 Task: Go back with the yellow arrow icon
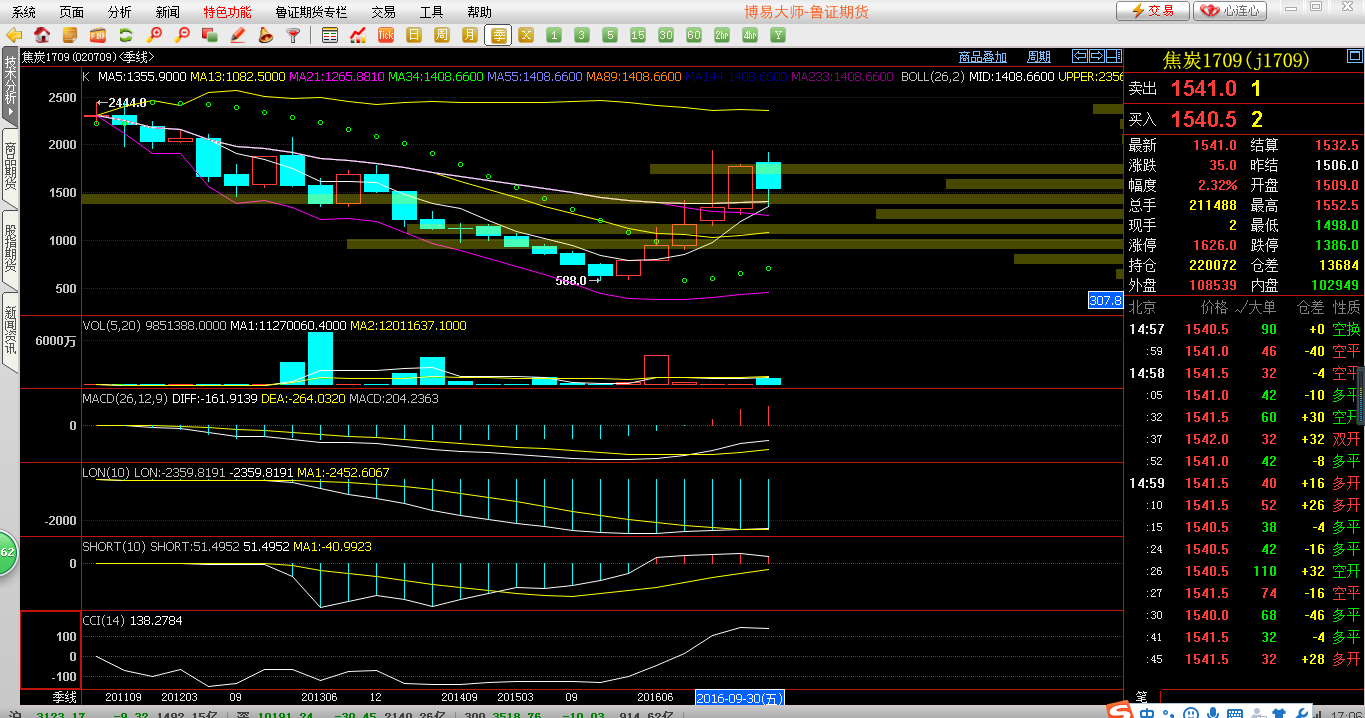click(13, 36)
